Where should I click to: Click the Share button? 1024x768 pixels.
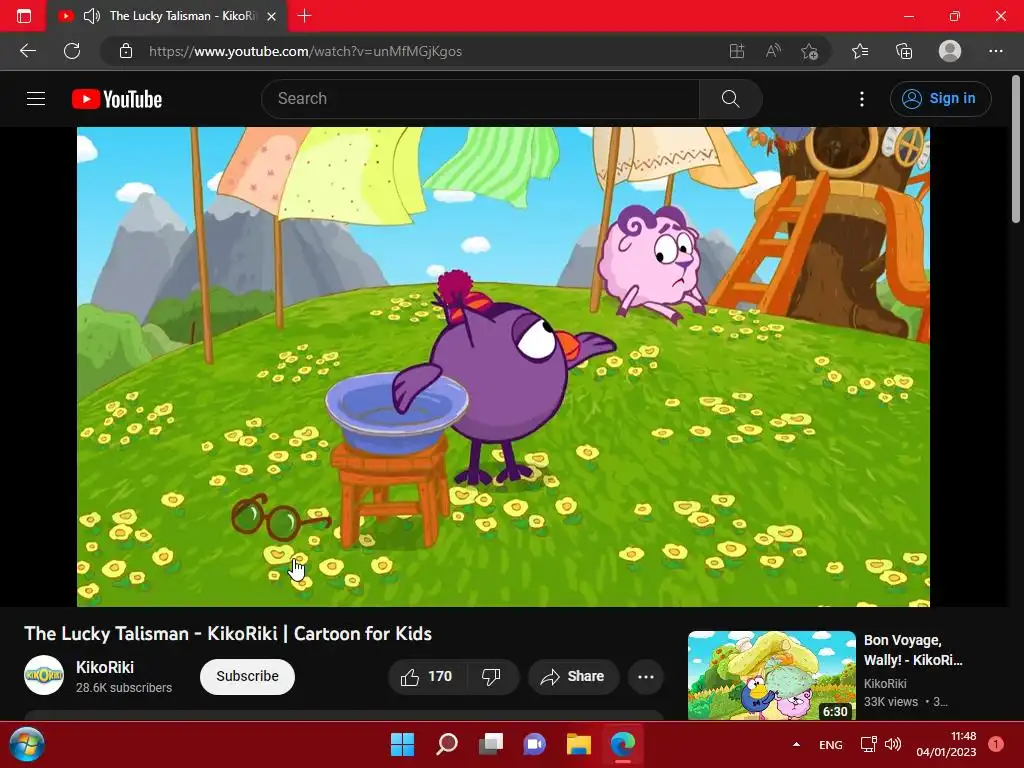point(573,677)
